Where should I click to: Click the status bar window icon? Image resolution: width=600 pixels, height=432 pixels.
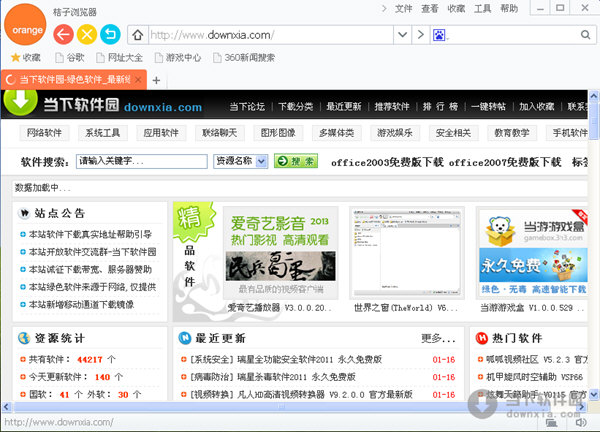click(x=551, y=422)
